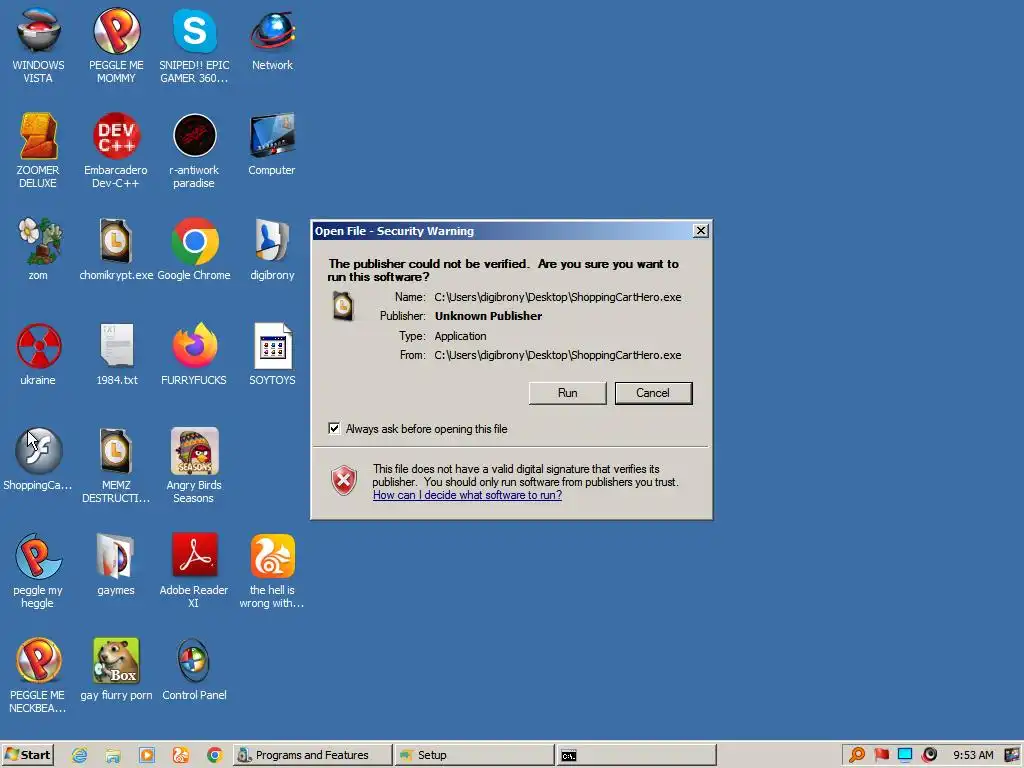Launch Google Chrome from the desktop
1024x768 pixels.
pos(194,249)
